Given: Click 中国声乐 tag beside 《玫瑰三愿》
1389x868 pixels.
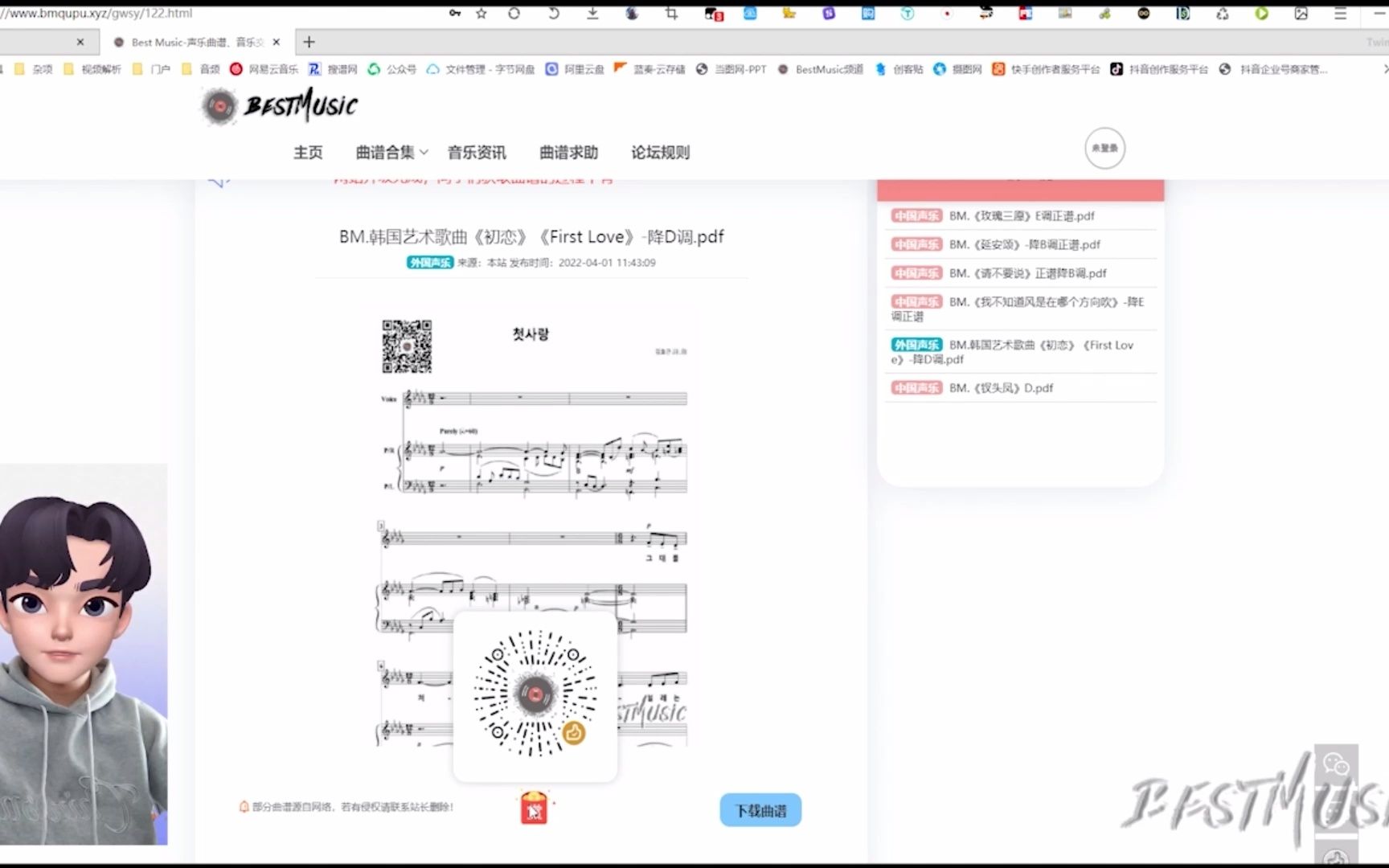Looking at the screenshot, I should point(916,216).
